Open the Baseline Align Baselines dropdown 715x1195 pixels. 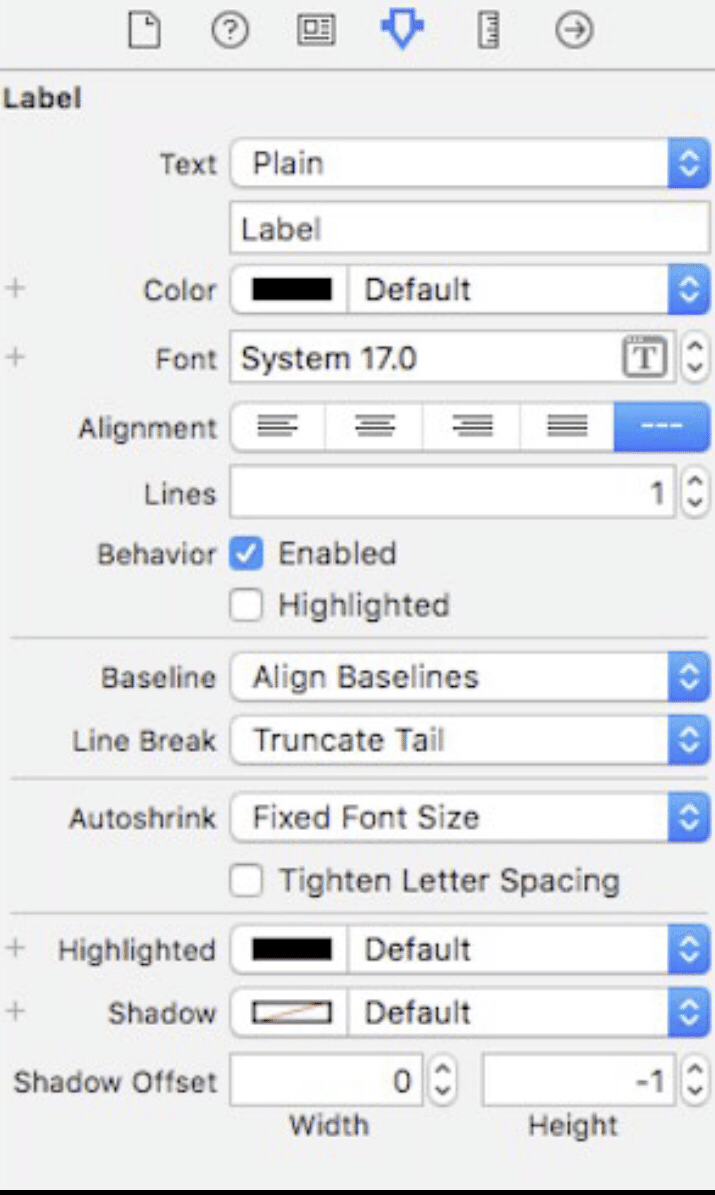tap(470, 677)
